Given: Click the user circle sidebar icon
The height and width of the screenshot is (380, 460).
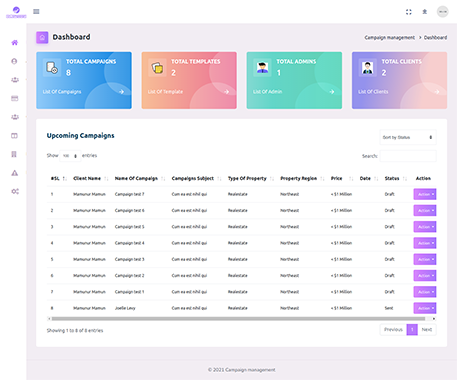Looking at the screenshot, I should click(14, 61).
